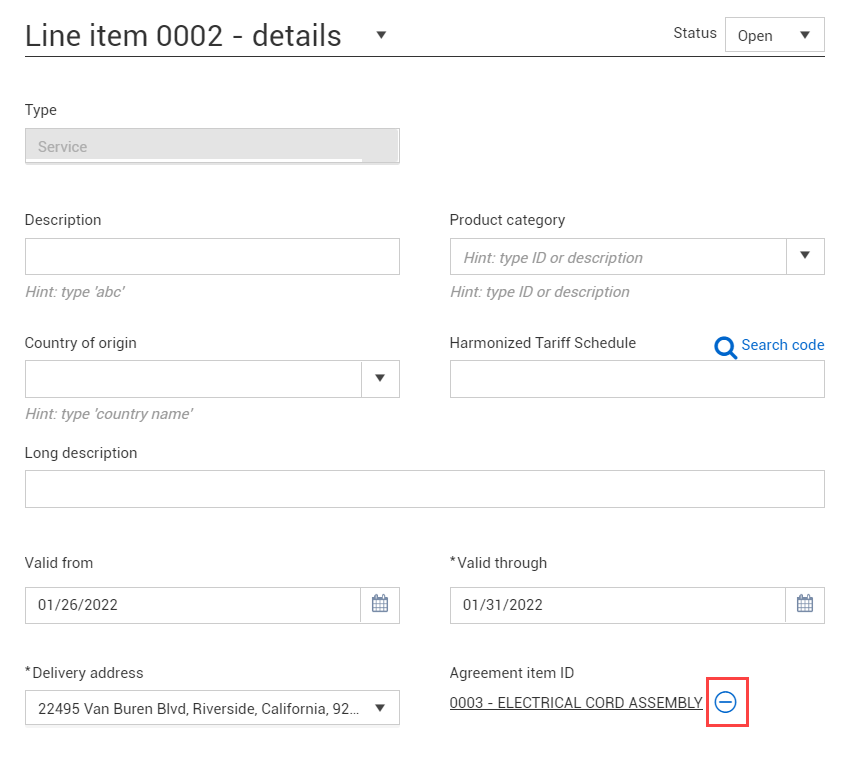
Task: Click the Line item 0002 - details heading
Action: point(183,36)
